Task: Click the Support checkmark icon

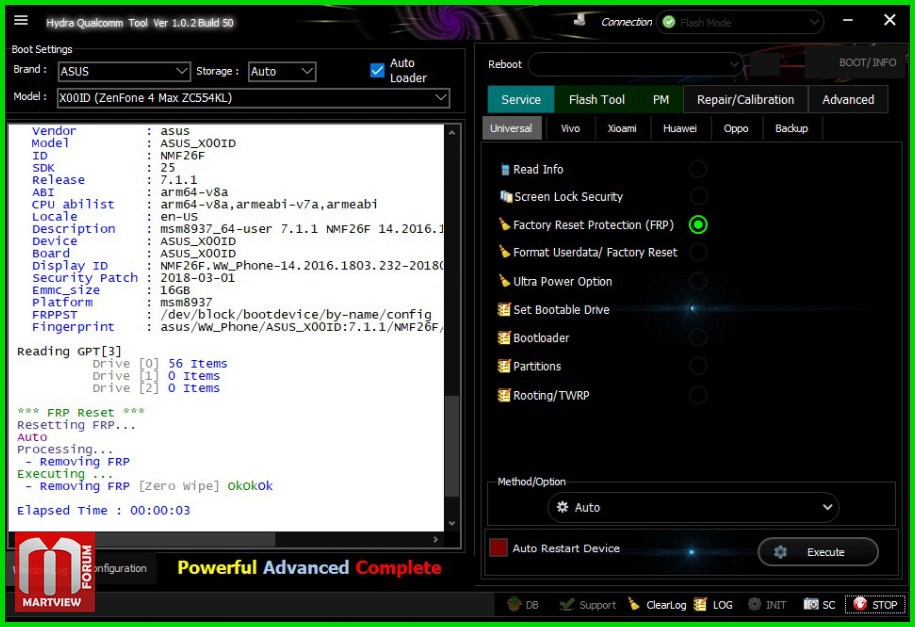Action: point(566,604)
